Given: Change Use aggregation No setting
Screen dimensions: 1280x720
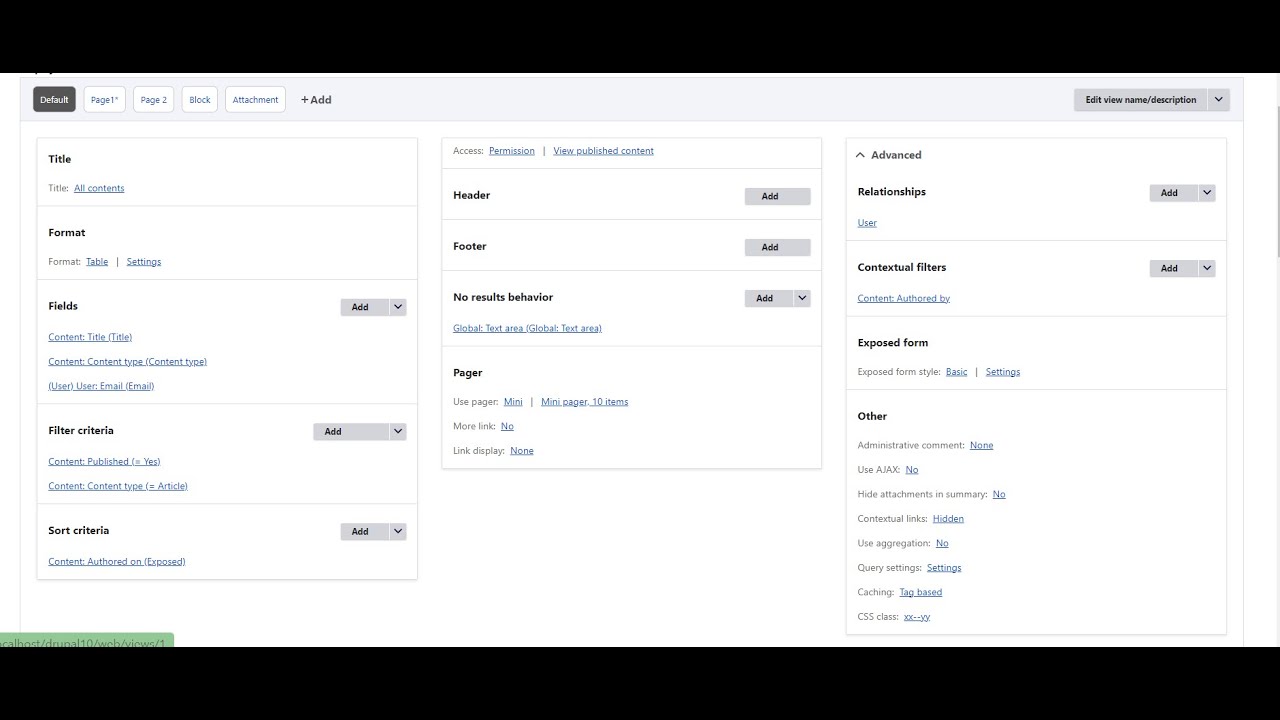Looking at the screenshot, I should pyautogui.click(x=942, y=543).
